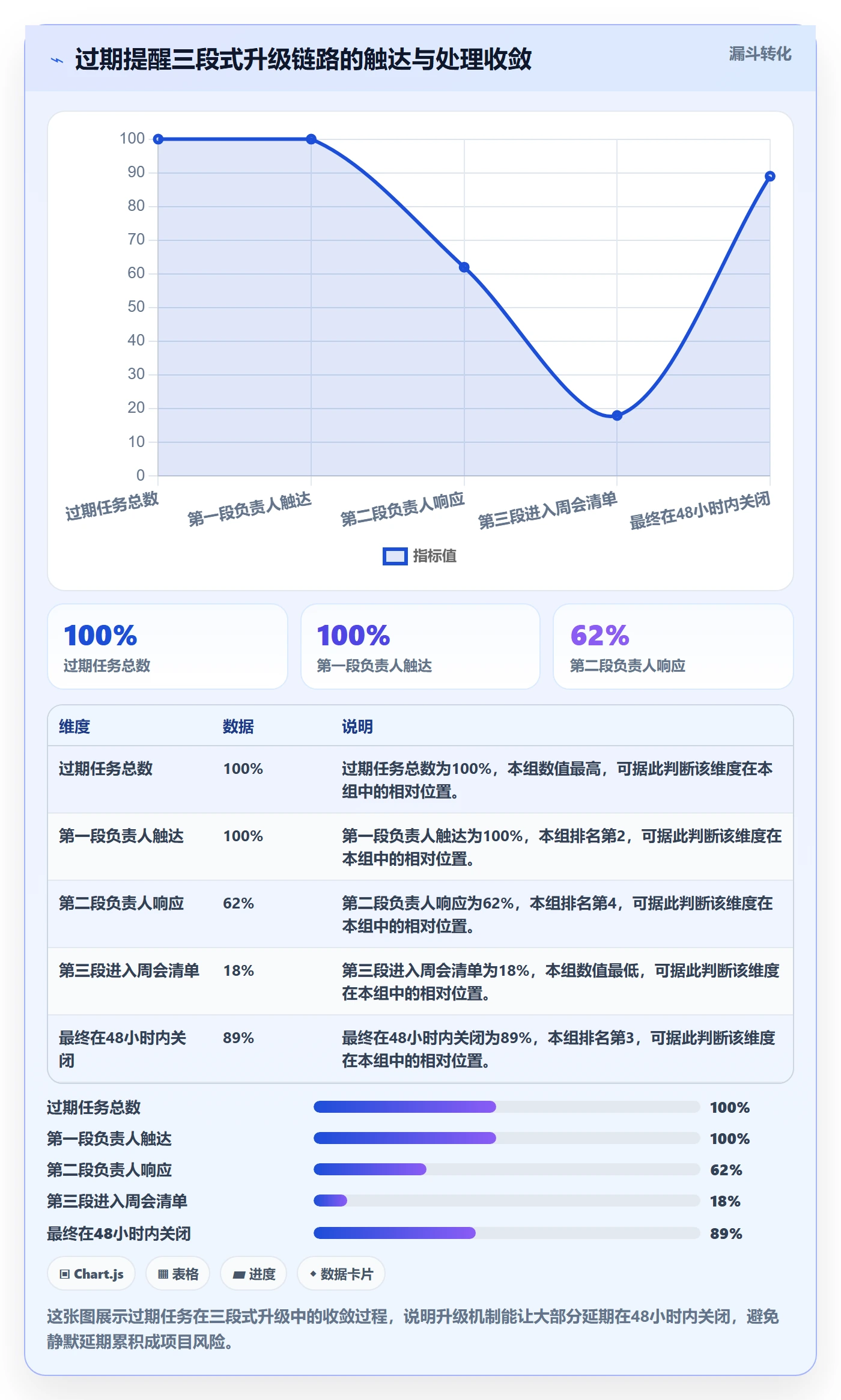Click the 62% cell in the table

pyautogui.click(x=238, y=903)
